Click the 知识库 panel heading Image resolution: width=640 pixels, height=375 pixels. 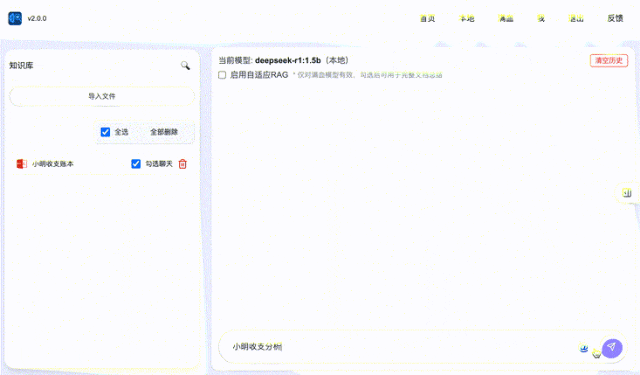[21, 65]
